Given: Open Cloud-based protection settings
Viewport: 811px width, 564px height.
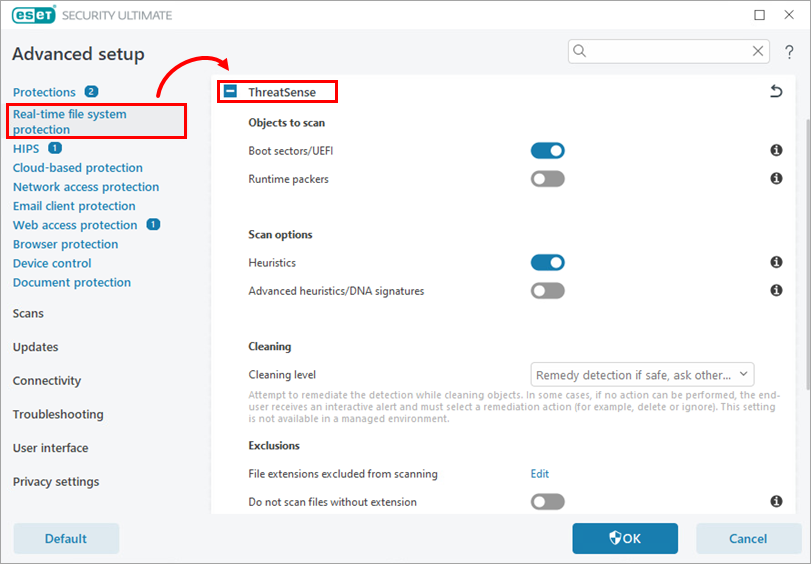Looking at the screenshot, I should [78, 168].
